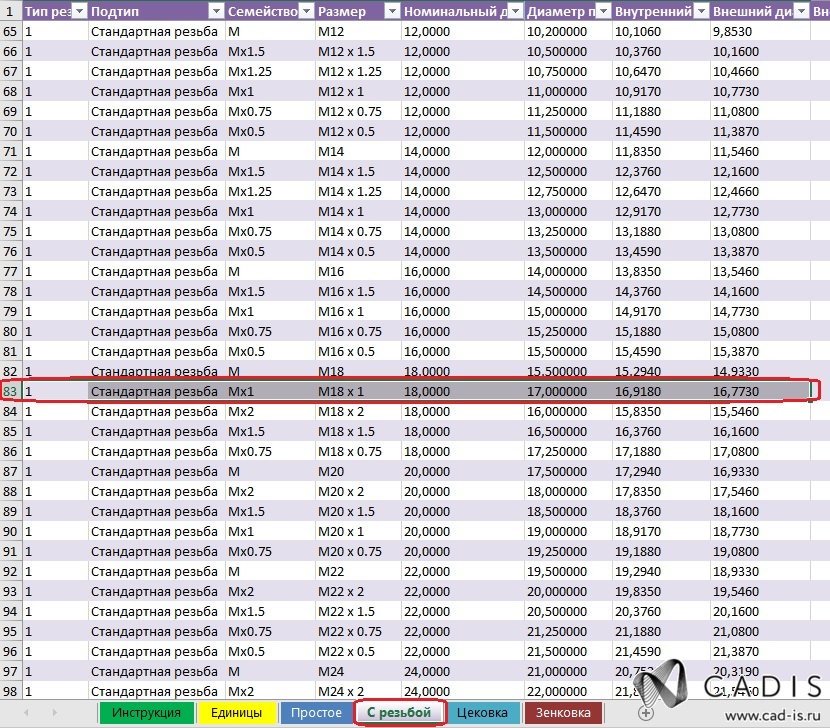Click the Семейство cell Mx0.75 in row 86
Image resolution: width=830 pixels, height=728 pixels.
270,452
